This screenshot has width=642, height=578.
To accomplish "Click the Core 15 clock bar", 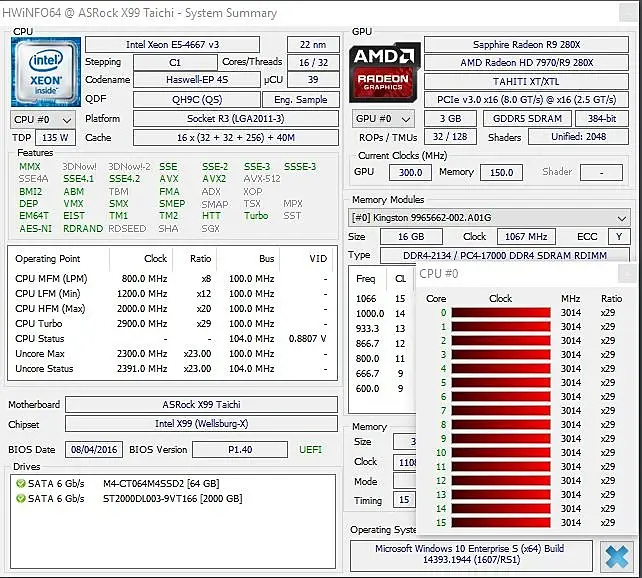I will tap(501, 523).
